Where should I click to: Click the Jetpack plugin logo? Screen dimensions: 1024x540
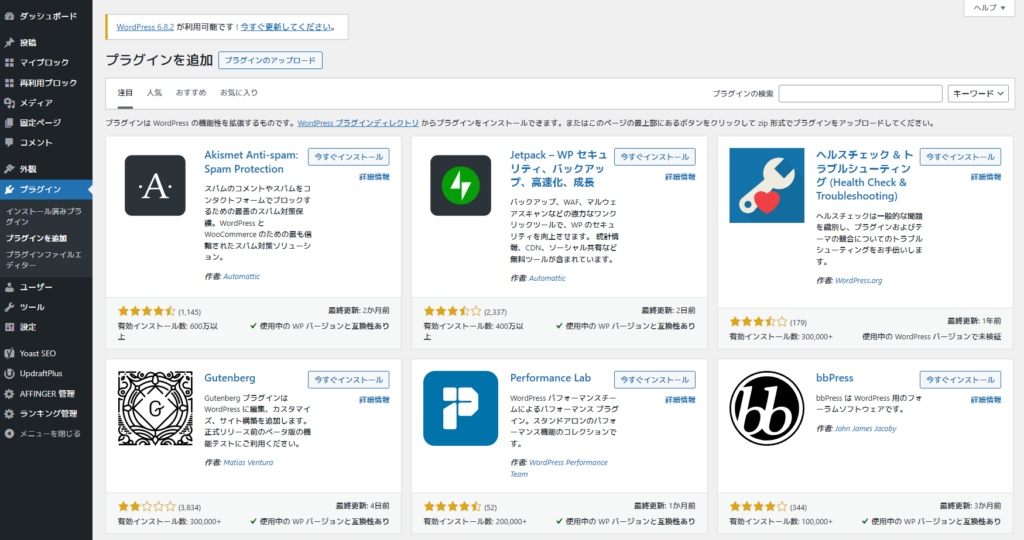[460, 186]
